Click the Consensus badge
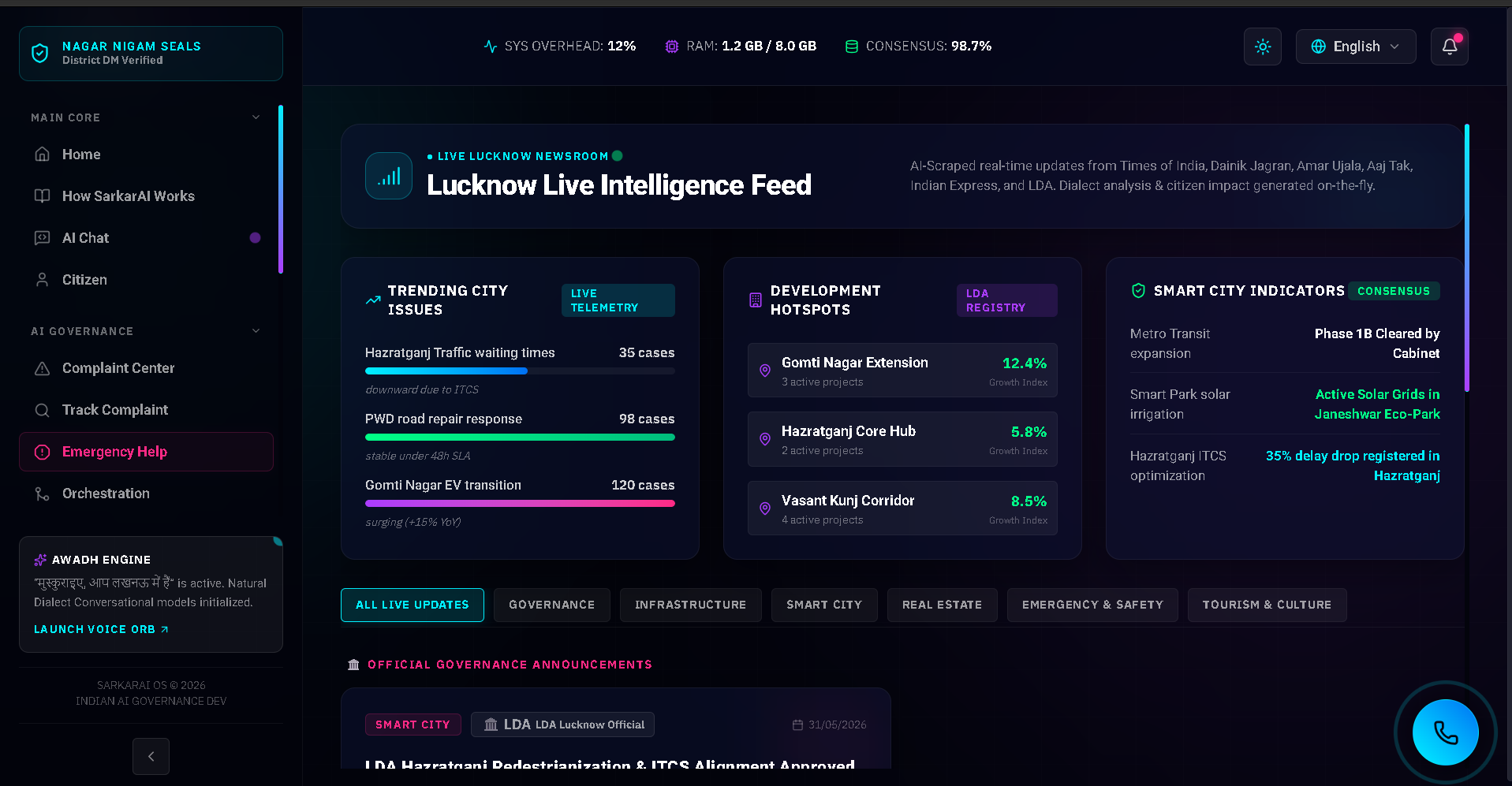The image size is (1512, 786). point(1394,291)
